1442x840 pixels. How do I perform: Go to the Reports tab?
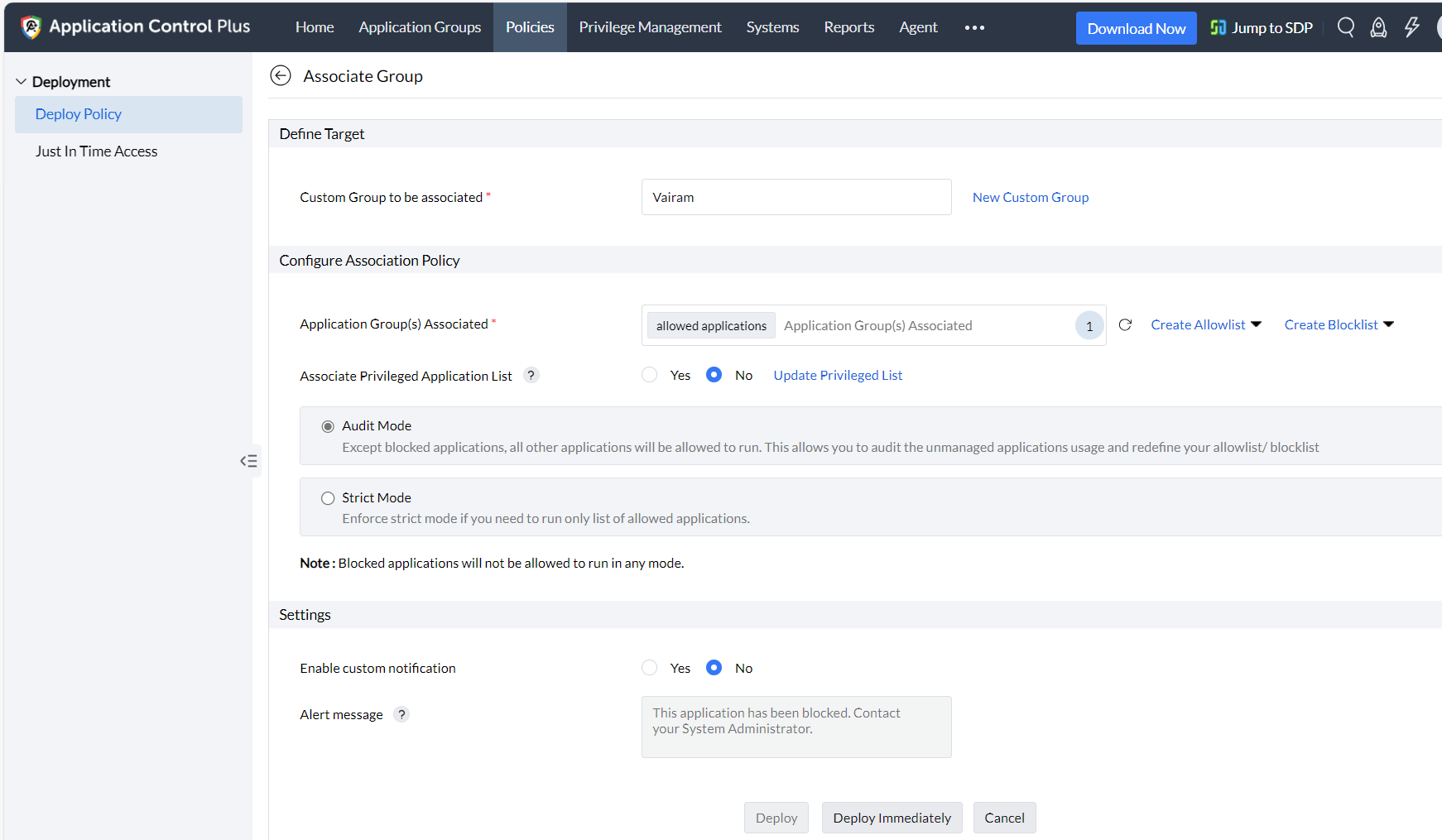(848, 27)
